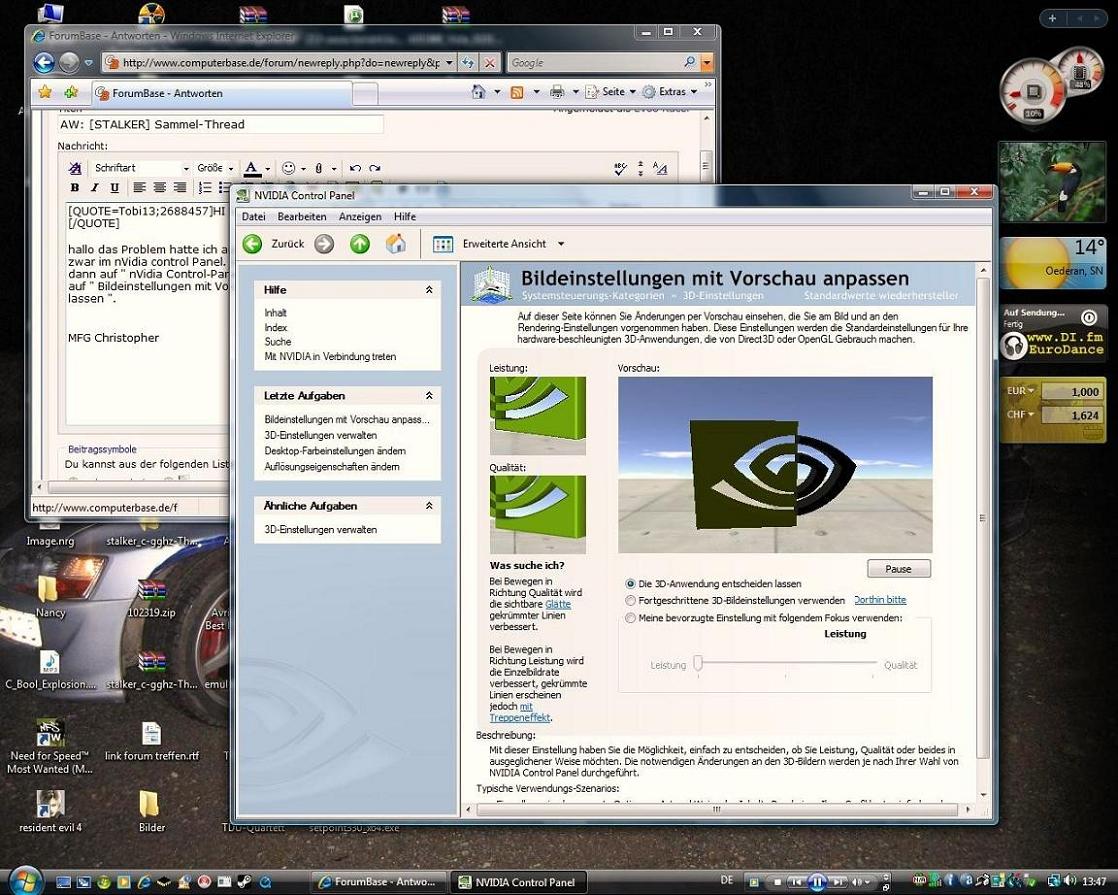The image size is (1118, 895).
Task: Click the Leistung–Qualität slider handle
Action: click(699, 663)
